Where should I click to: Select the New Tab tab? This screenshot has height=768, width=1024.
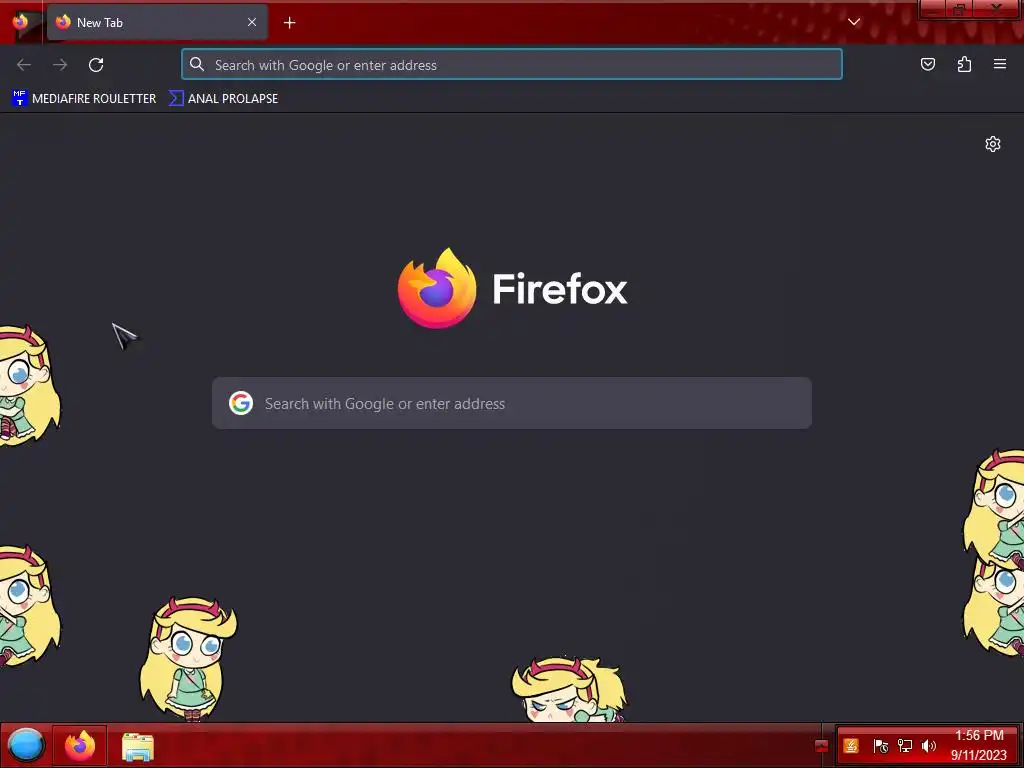pos(157,22)
